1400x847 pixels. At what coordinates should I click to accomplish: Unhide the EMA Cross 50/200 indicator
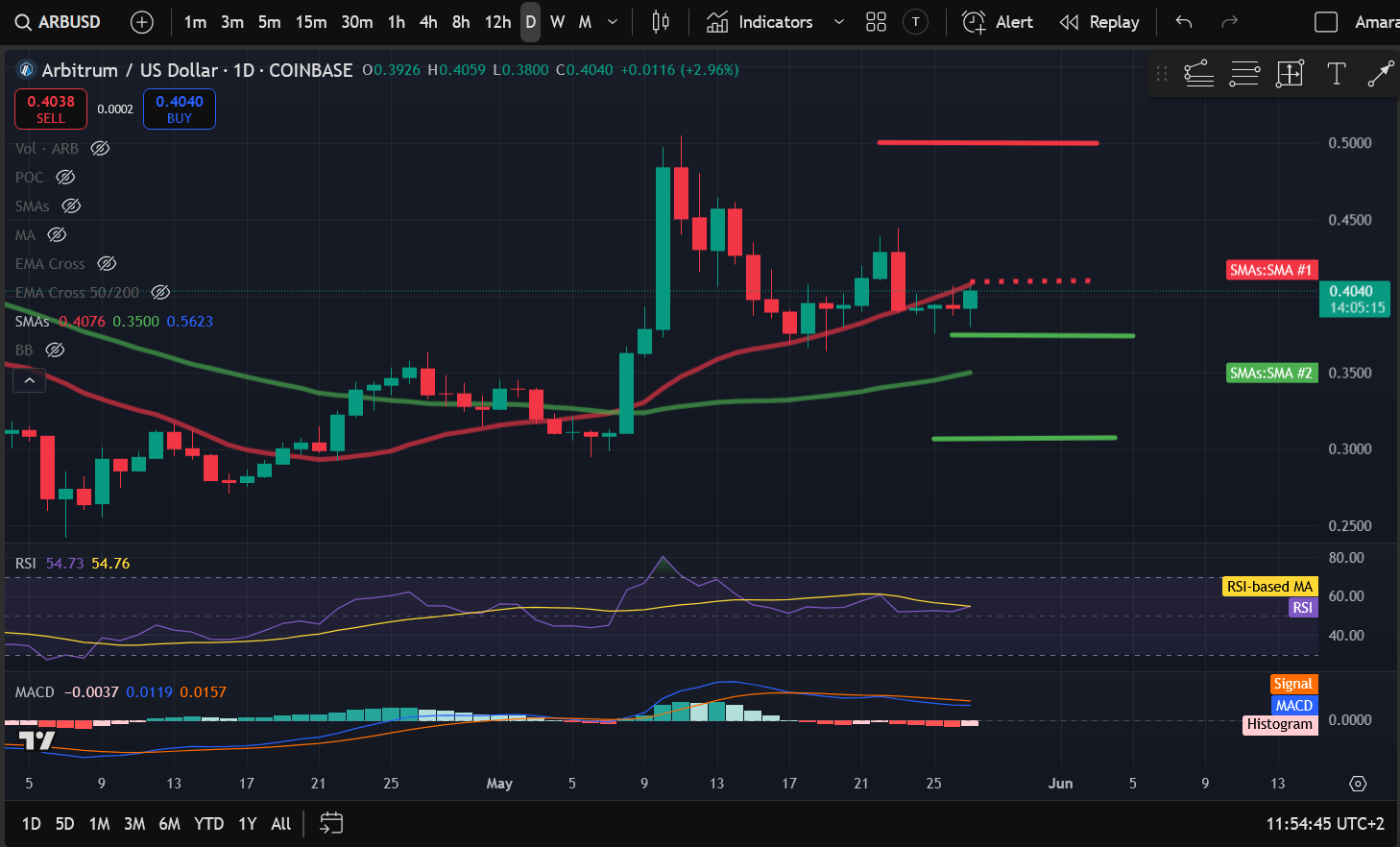160,292
